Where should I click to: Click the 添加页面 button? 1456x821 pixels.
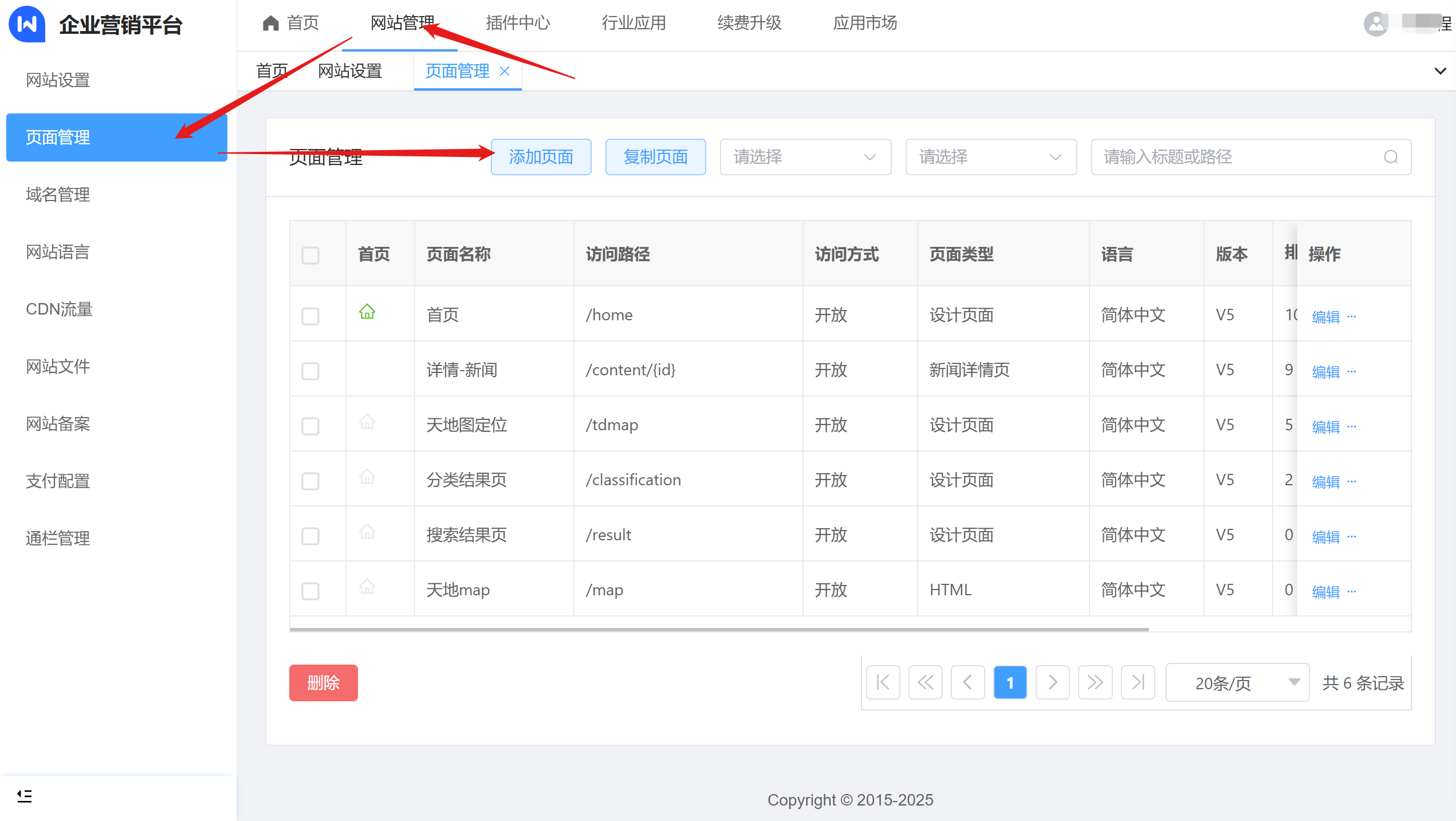click(x=541, y=157)
